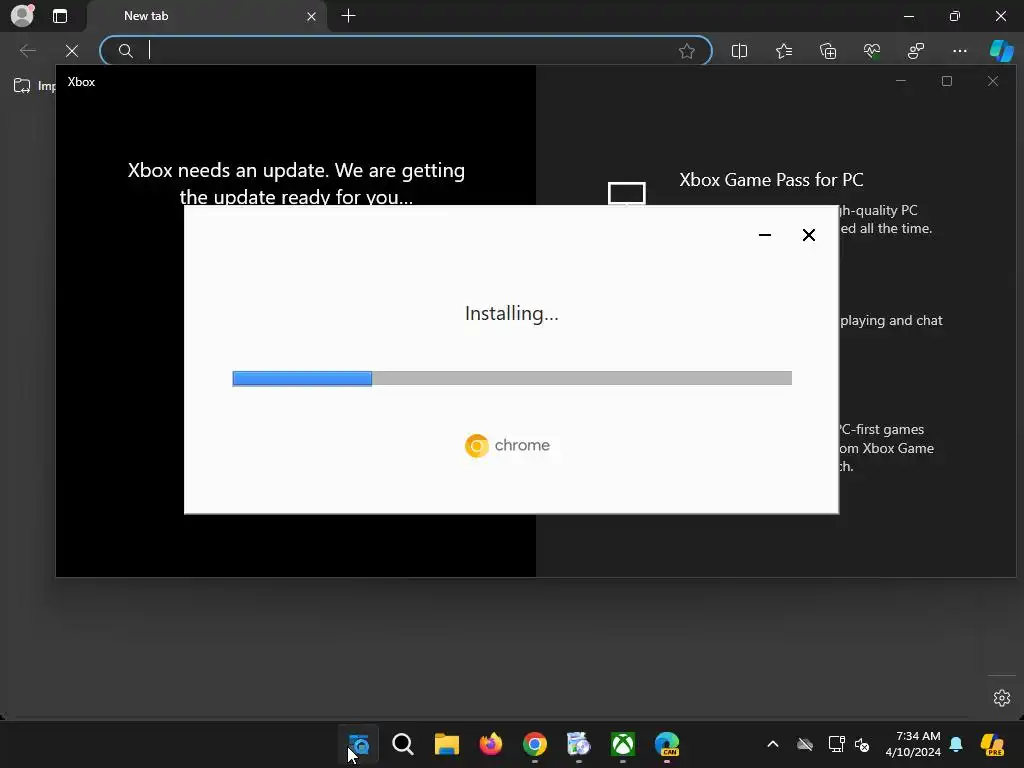Open Collections panel
This screenshot has height=768, width=1024.
[828, 51]
